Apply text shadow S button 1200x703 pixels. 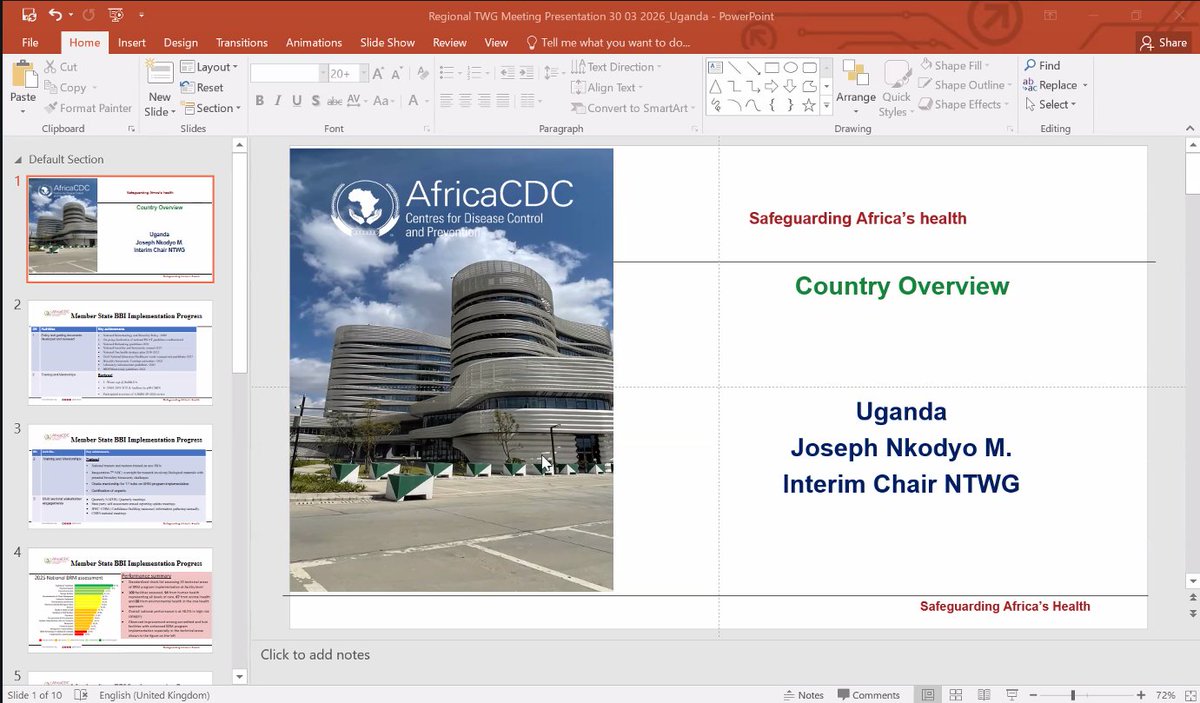point(316,101)
